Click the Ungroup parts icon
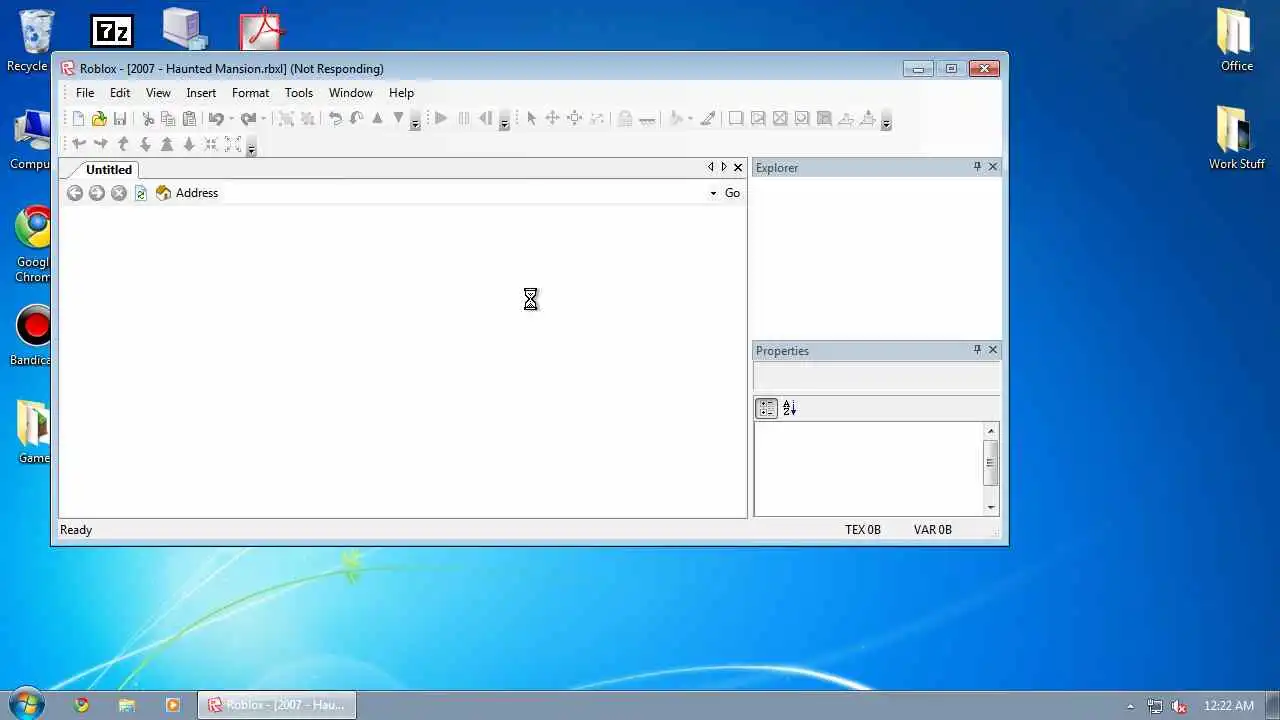Screen dimensions: 1280x720 pos(308,119)
